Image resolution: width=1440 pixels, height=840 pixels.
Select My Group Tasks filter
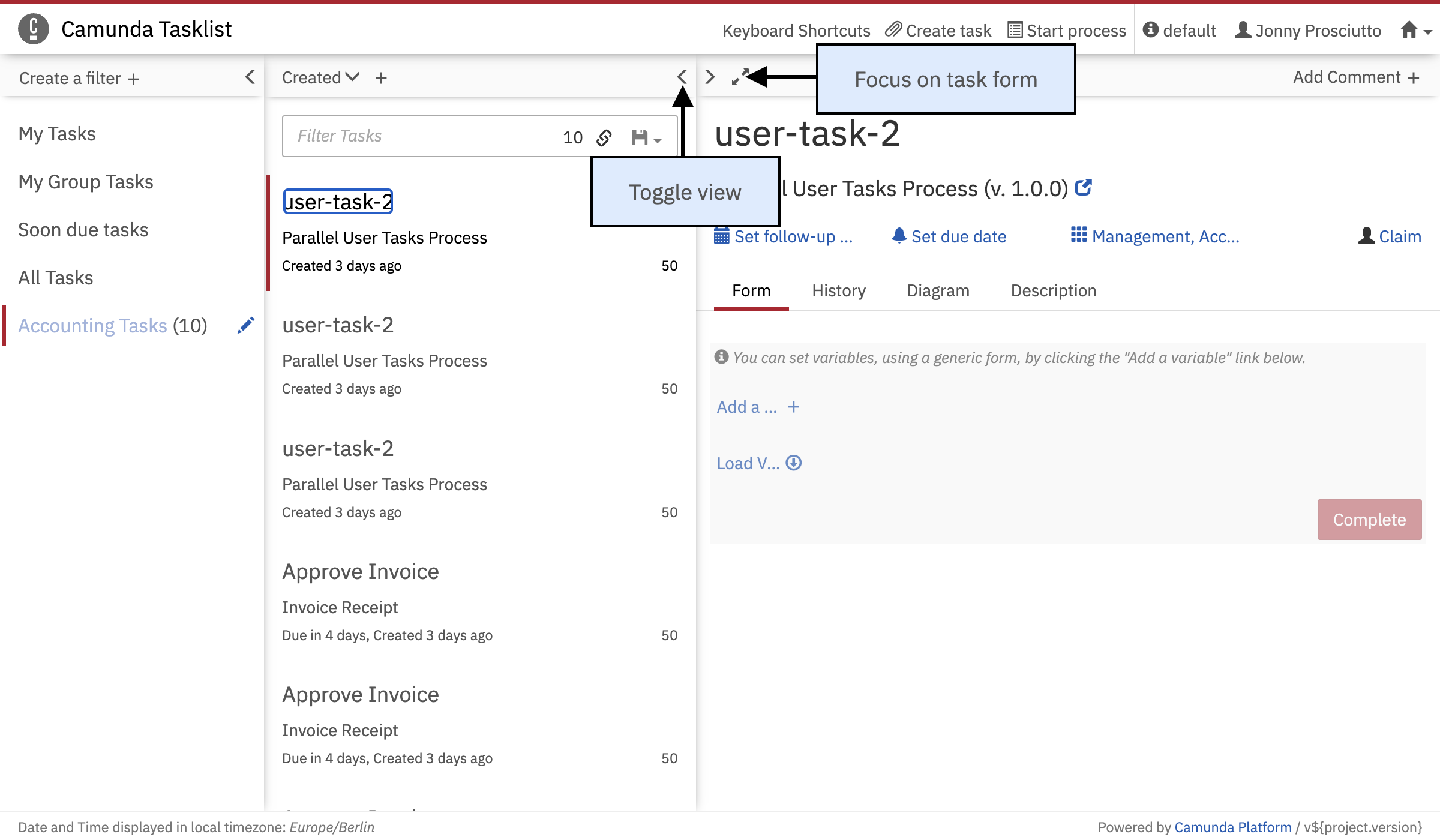tap(86, 182)
